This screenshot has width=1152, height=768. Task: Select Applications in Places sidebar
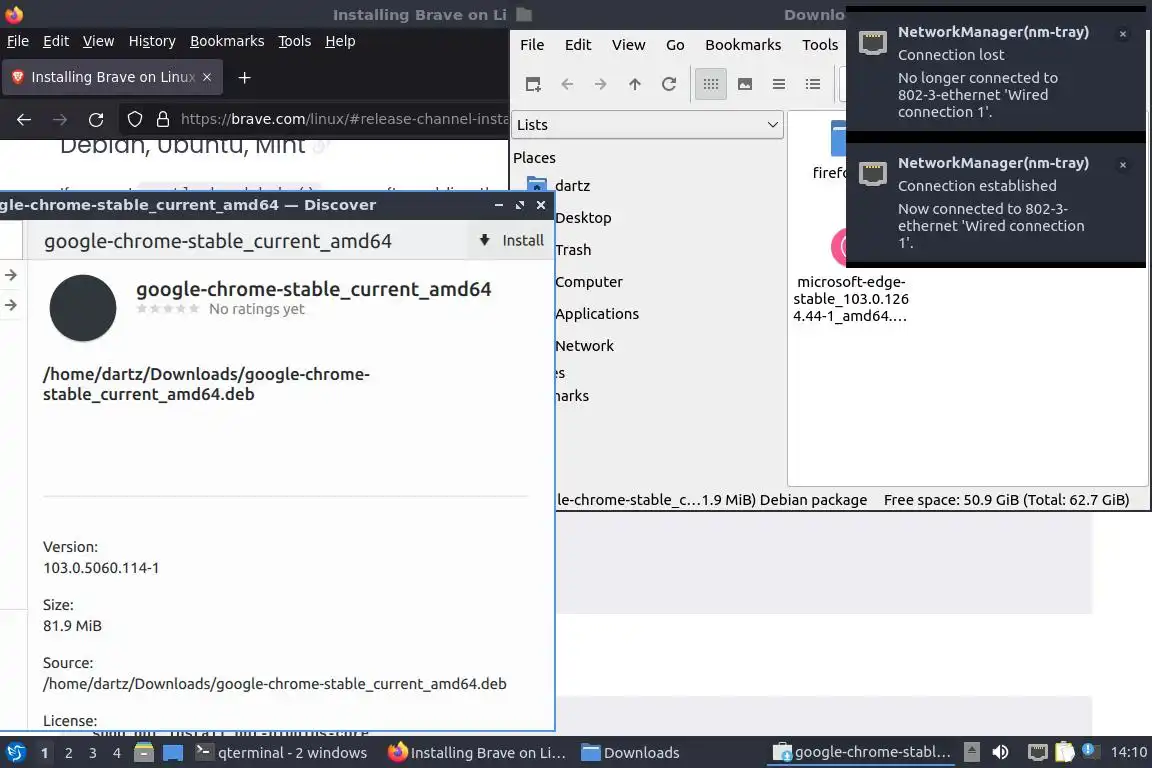pos(597,314)
